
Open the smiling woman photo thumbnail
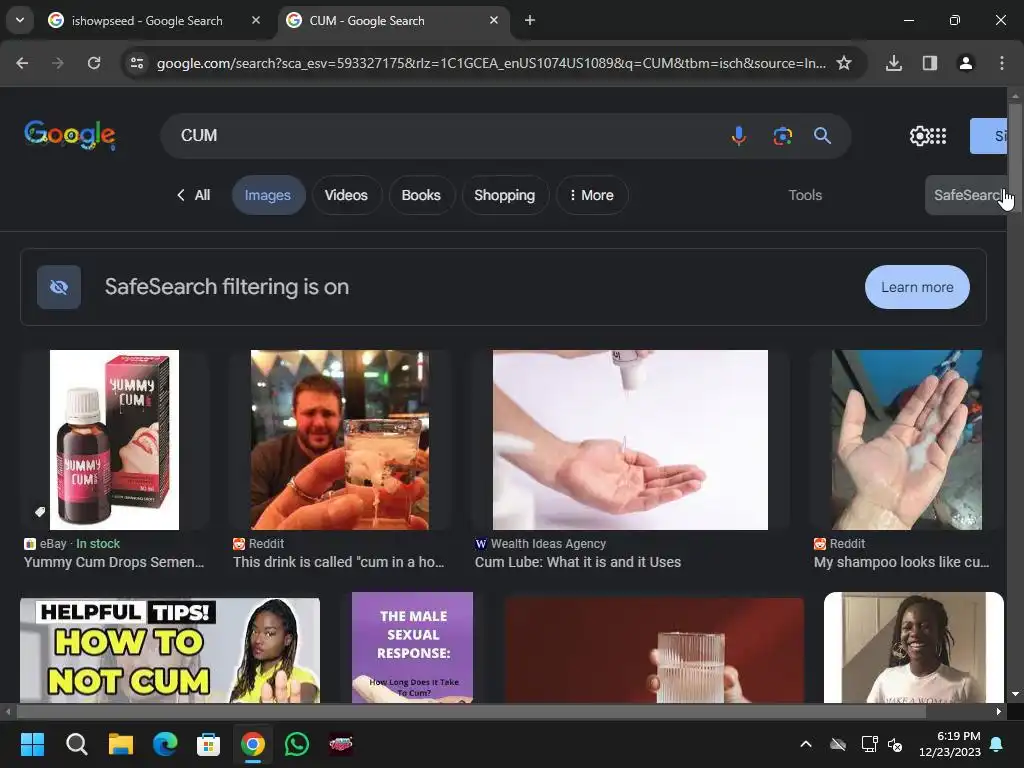(x=914, y=647)
